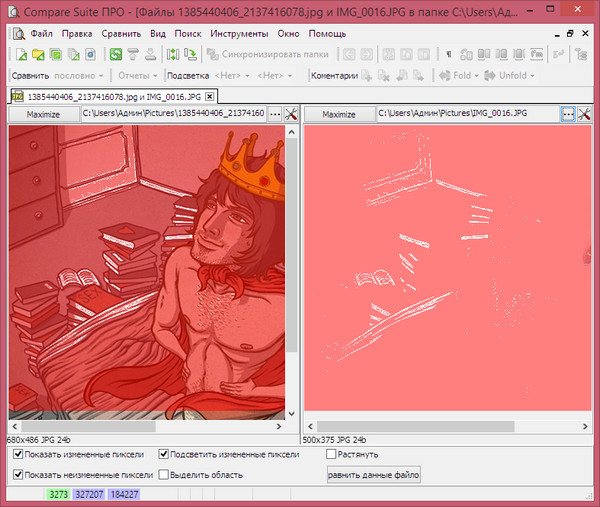Enable the 'Растянуть' checkbox
The width and height of the screenshot is (600, 507).
coord(332,454)
